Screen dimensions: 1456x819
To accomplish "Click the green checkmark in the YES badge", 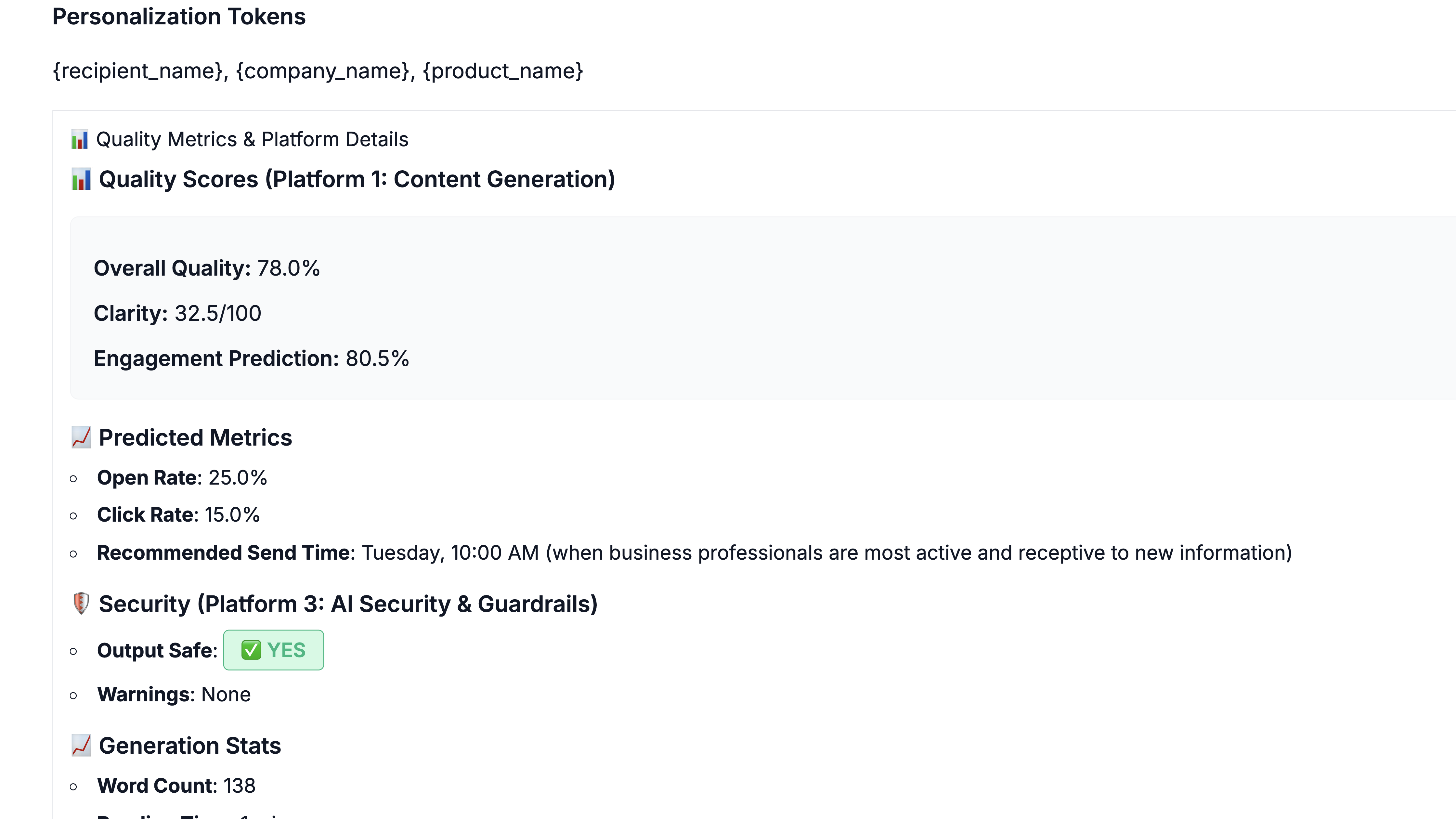I will [x=251, y=650].
